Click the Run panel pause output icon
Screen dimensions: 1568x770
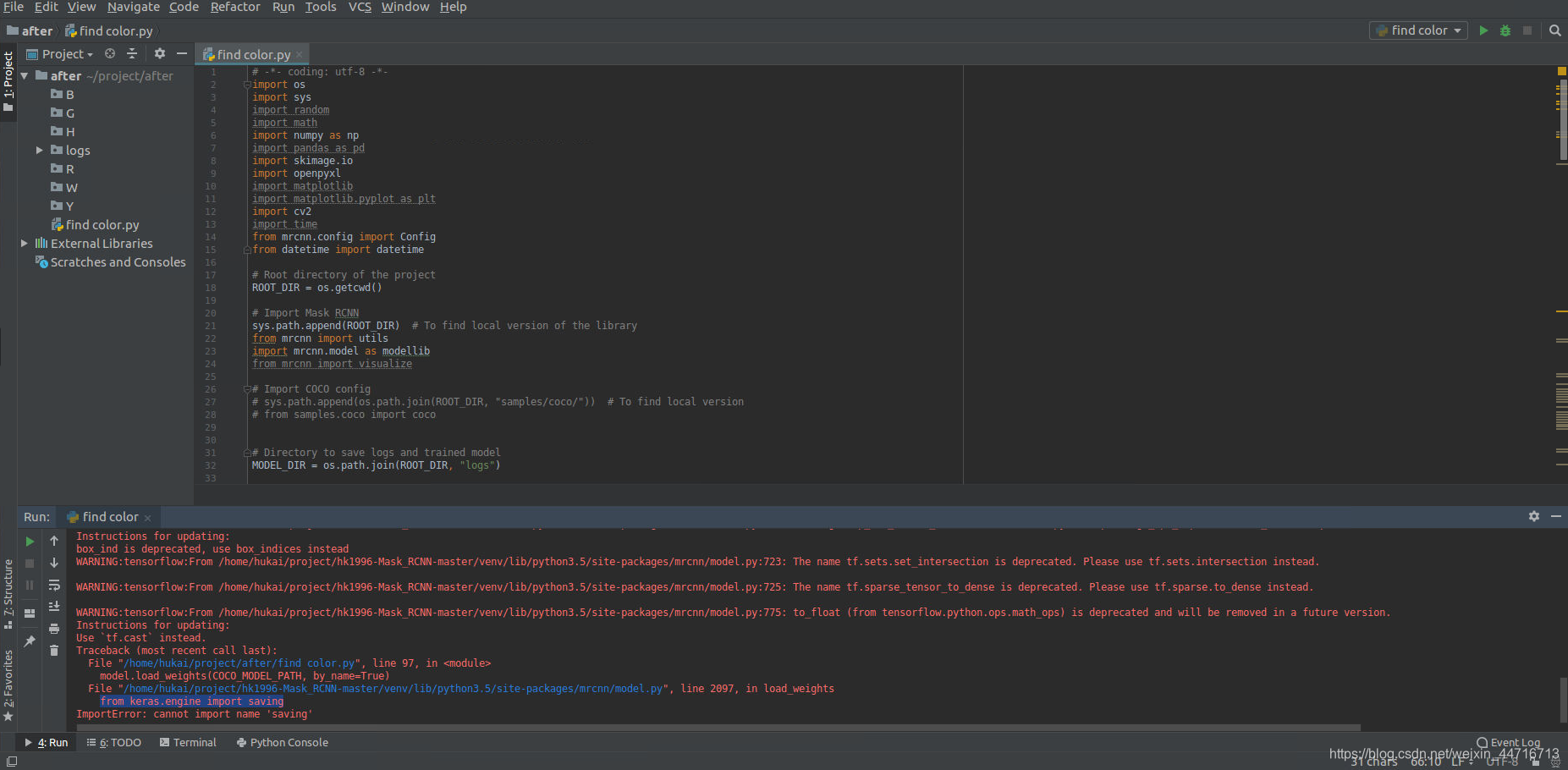click(x=30, y=586)
